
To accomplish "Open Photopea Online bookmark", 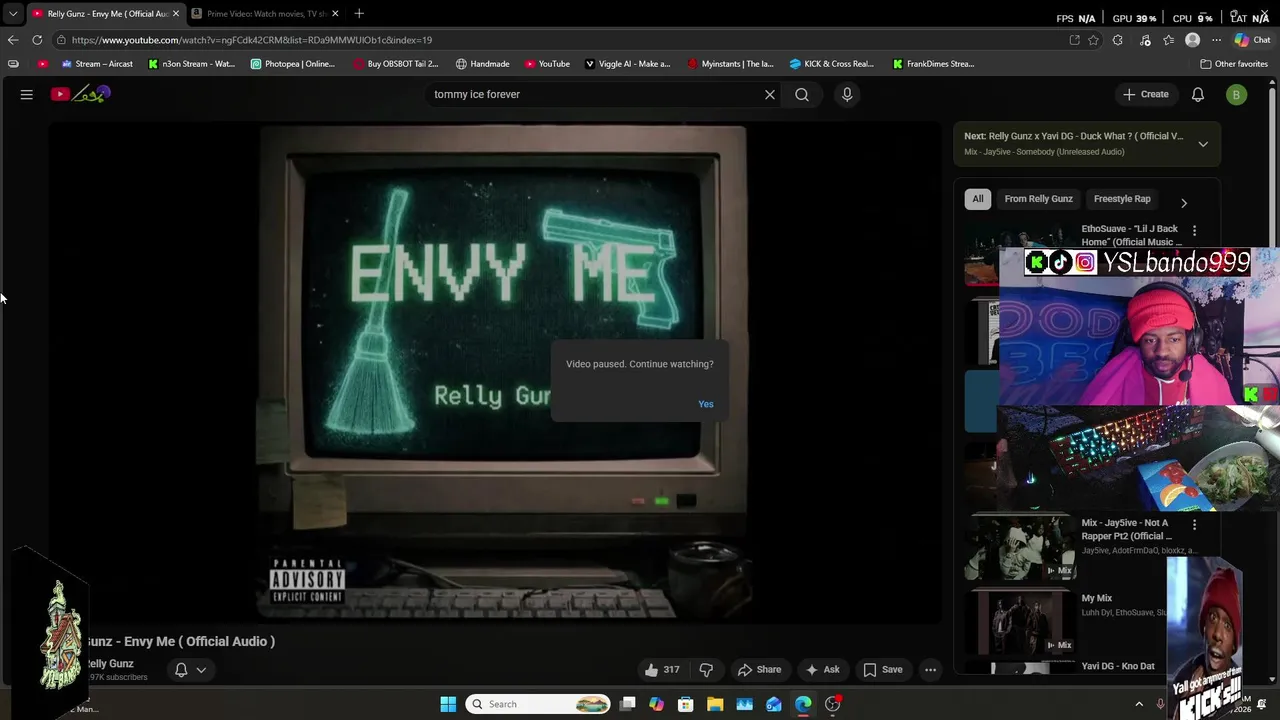I will [293, 64].
